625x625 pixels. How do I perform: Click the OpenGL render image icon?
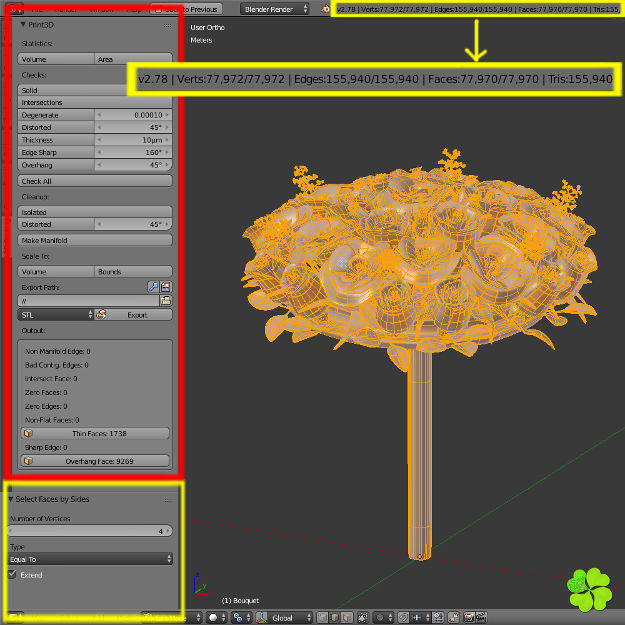[469, 617]
